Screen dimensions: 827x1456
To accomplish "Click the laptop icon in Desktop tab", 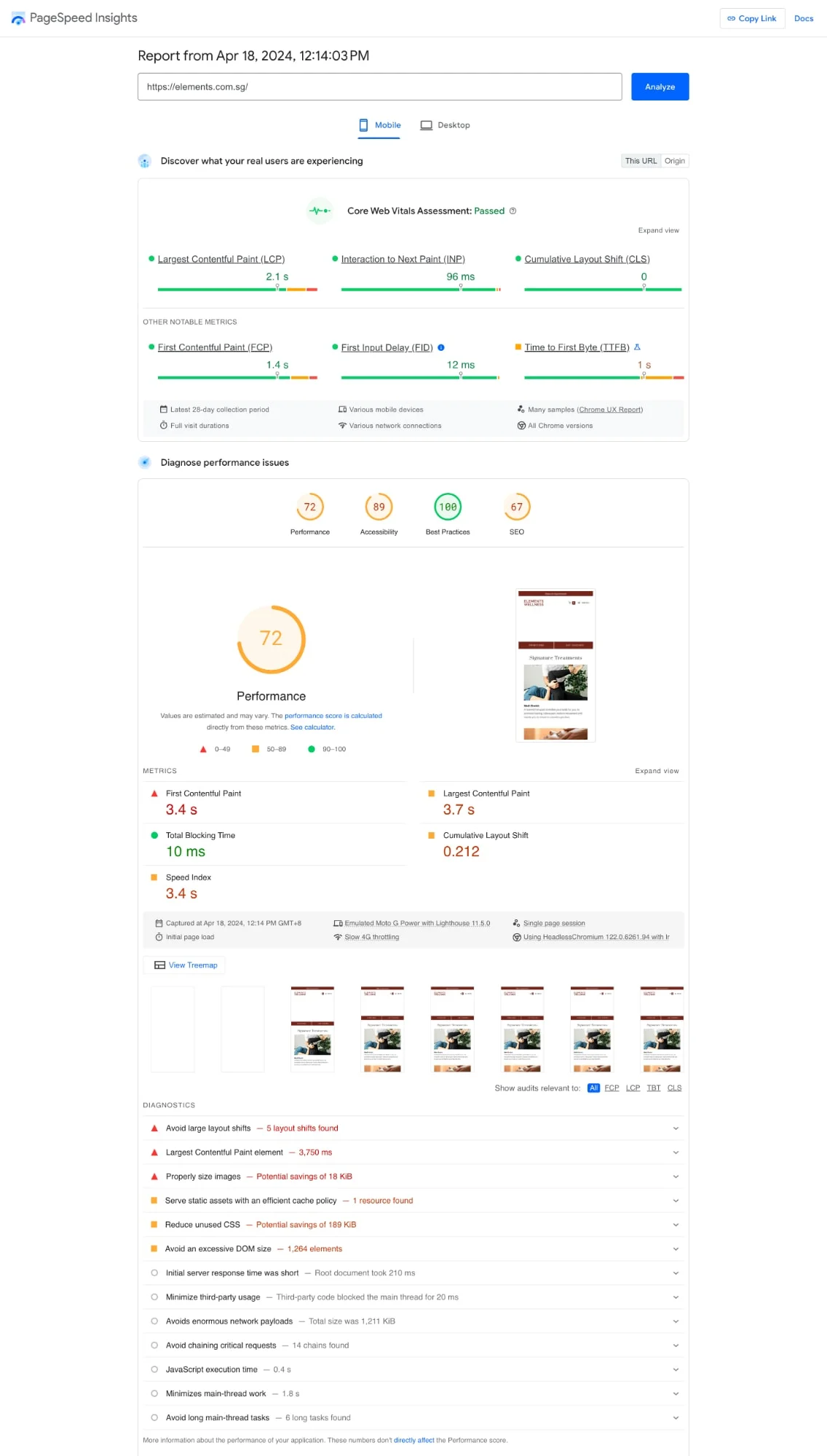I will [427, 125].
